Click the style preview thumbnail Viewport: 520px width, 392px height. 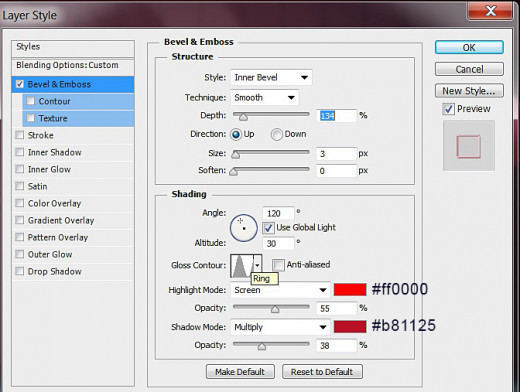(469, 146)
